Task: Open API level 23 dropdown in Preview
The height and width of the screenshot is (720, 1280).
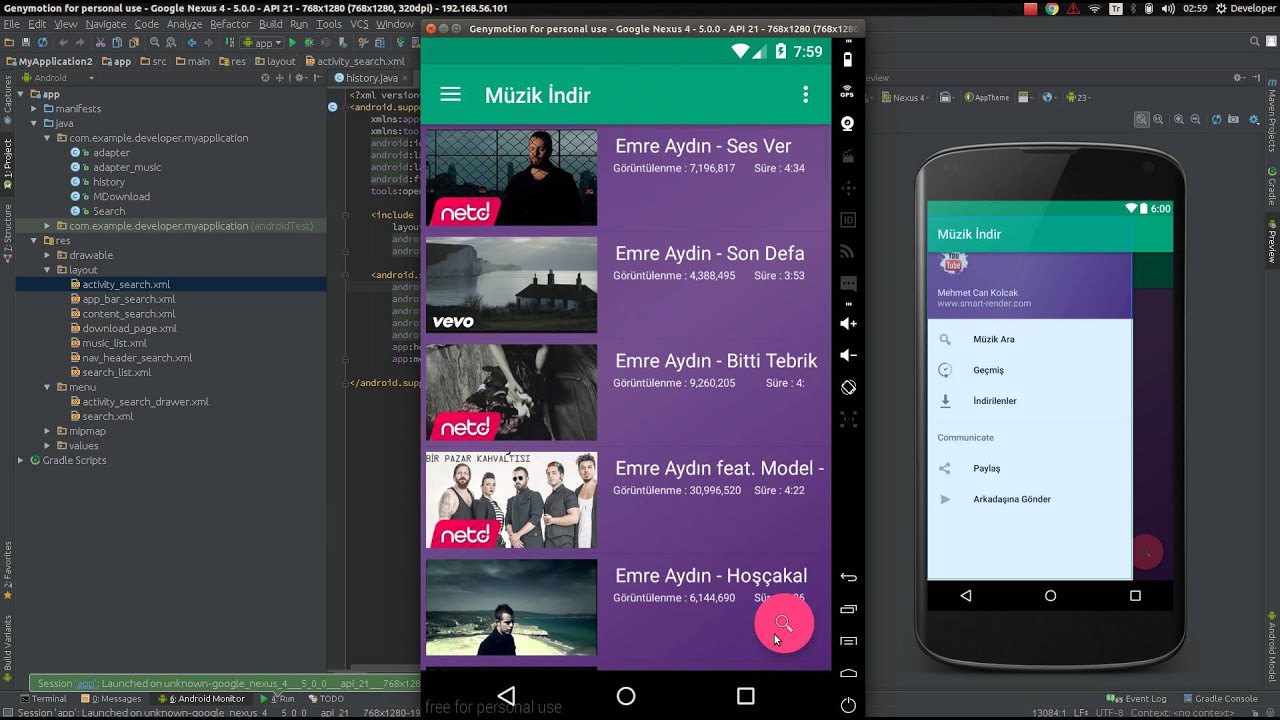Action: [x=1078, y=98]
